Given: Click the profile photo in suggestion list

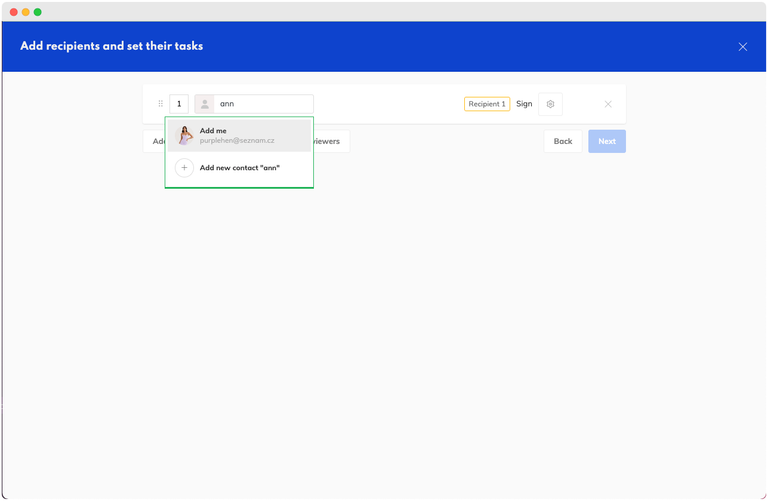Looking at the screenshot, I should [x=185, y=136].
